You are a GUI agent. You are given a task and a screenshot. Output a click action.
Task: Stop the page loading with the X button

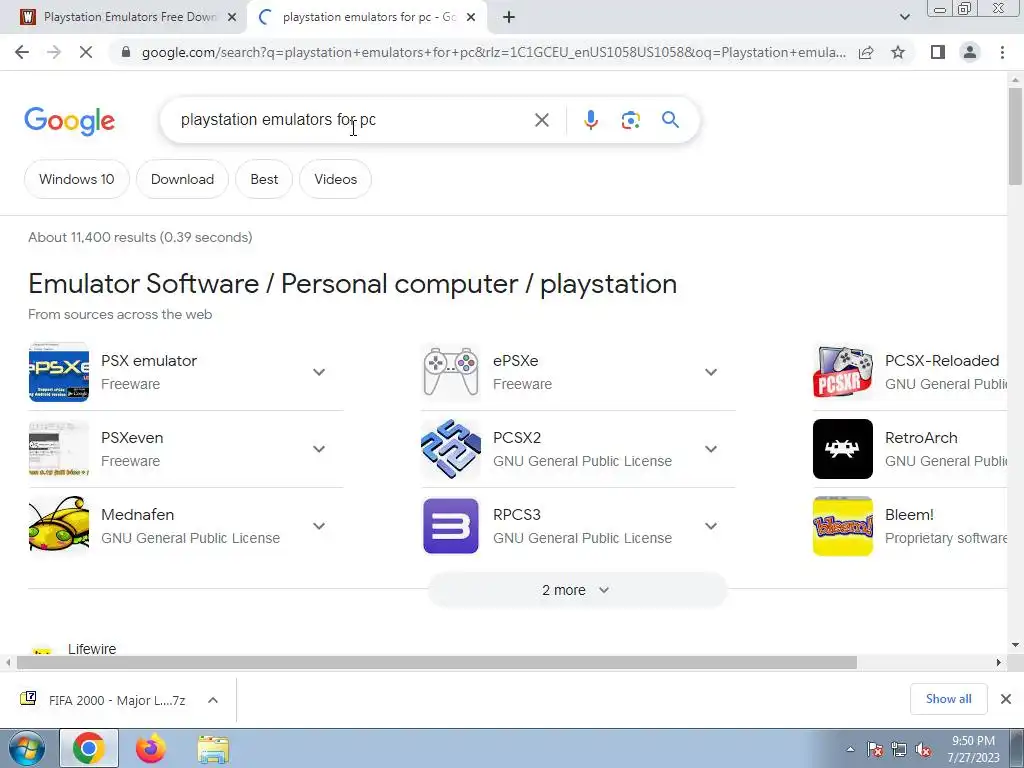86,52
